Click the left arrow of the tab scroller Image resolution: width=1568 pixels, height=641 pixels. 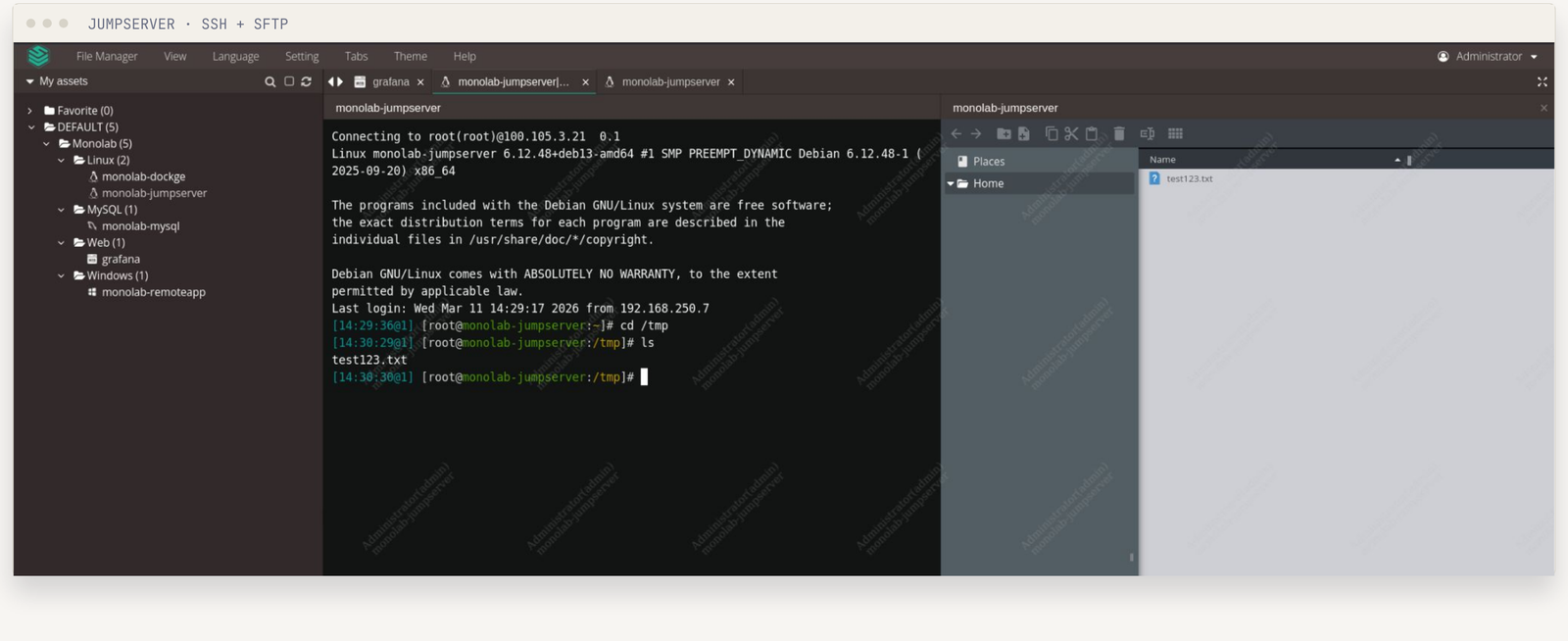click(331, 82)
